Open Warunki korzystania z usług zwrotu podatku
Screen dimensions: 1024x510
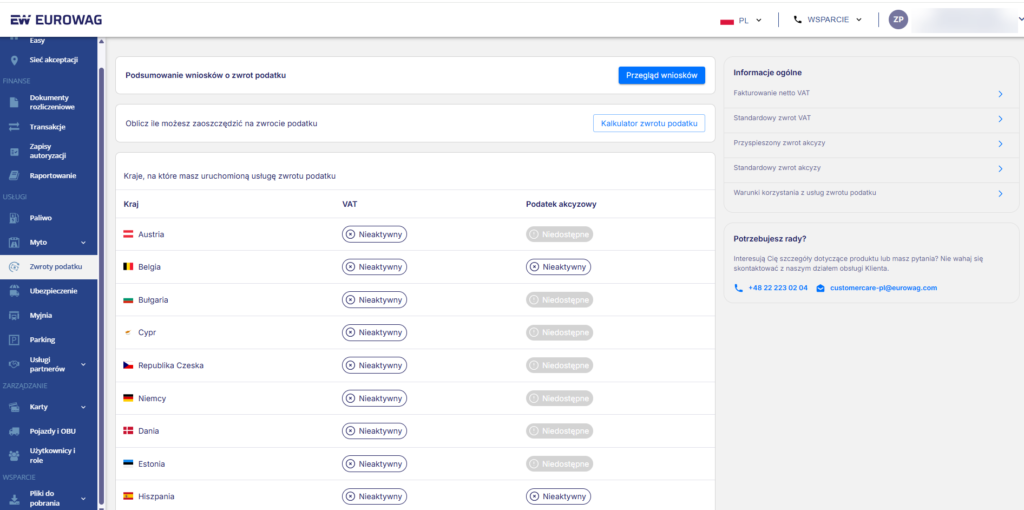[x=805, y=193]
